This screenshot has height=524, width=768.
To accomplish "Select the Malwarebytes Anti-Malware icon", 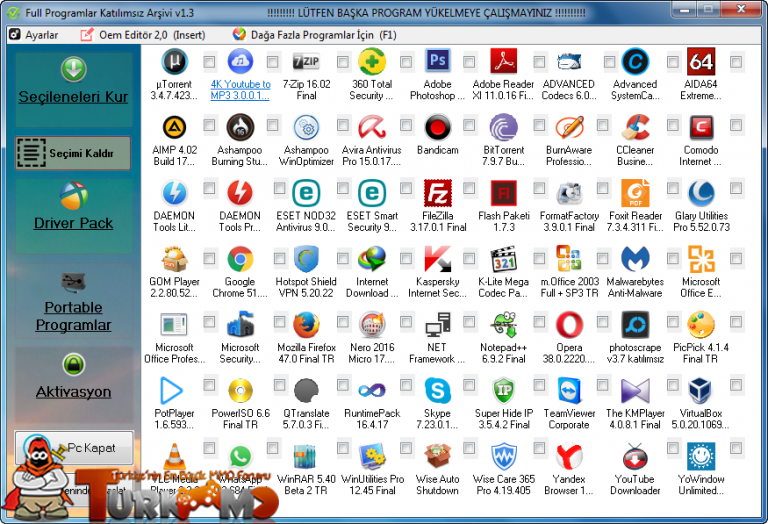I will 635,259.
